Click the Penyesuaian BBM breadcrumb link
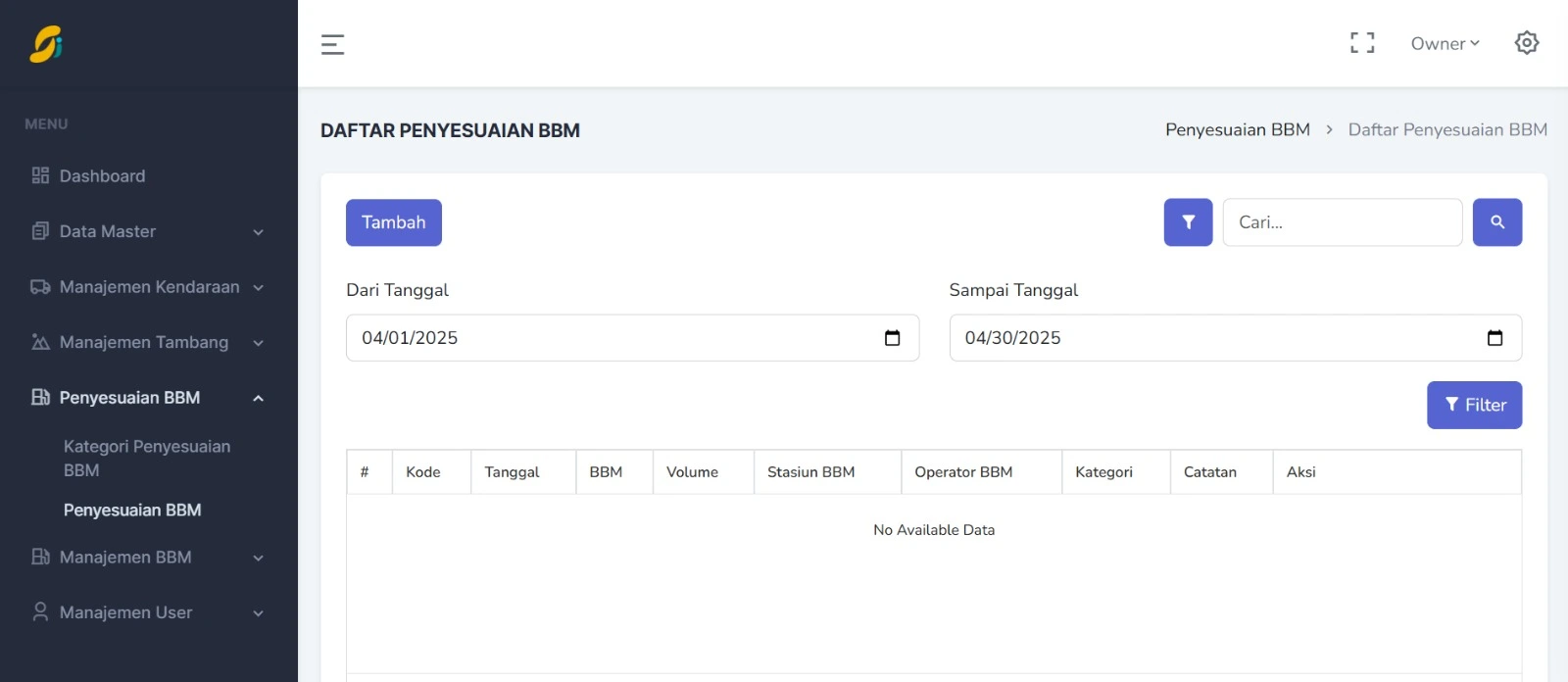Screen dimensions: 1568x682 (x=1237, y=130)
